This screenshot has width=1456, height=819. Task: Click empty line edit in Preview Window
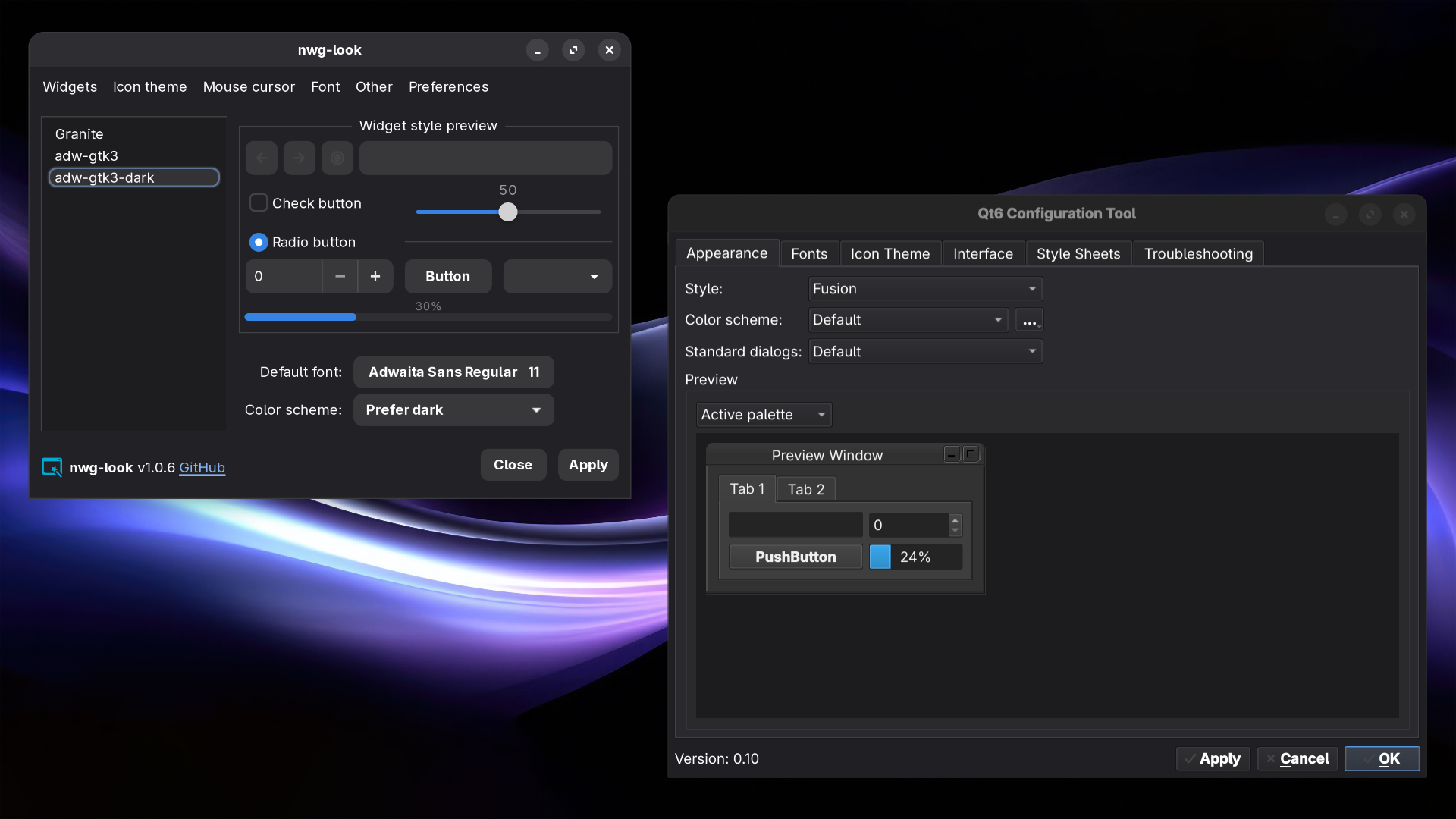click(x=795, y=525)
